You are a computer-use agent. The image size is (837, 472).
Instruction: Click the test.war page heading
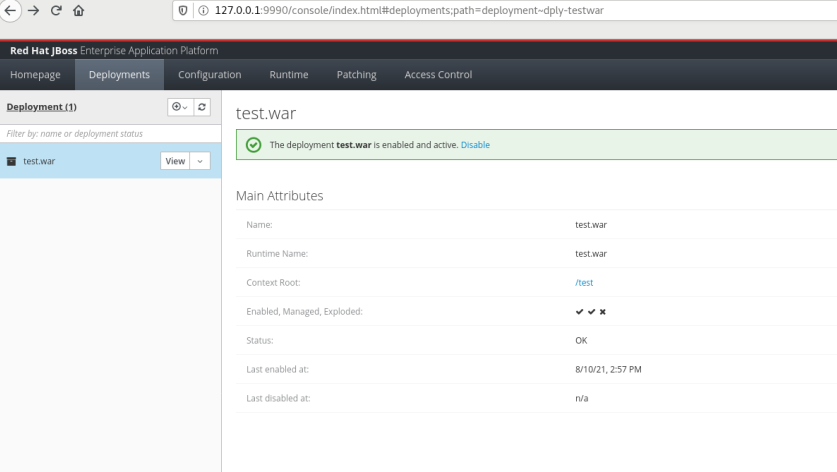pos(266,113)
